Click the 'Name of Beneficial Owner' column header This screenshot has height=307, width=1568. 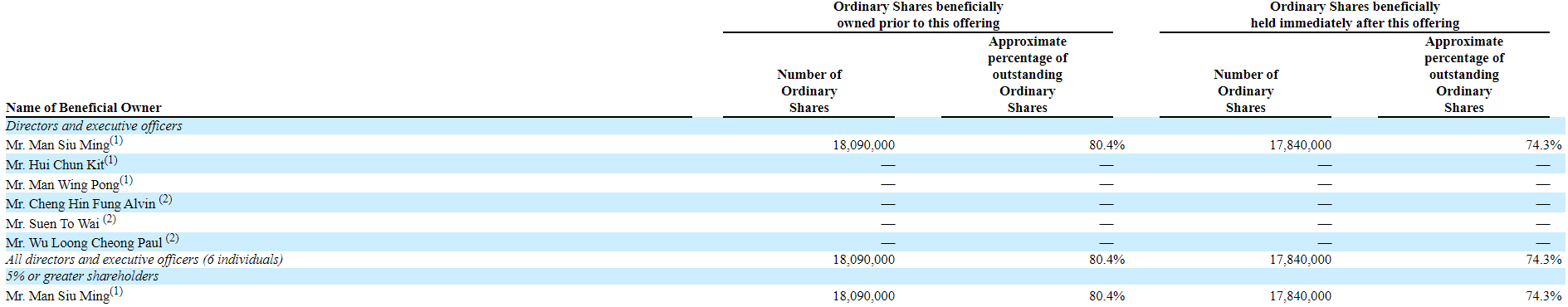(83, 108)
